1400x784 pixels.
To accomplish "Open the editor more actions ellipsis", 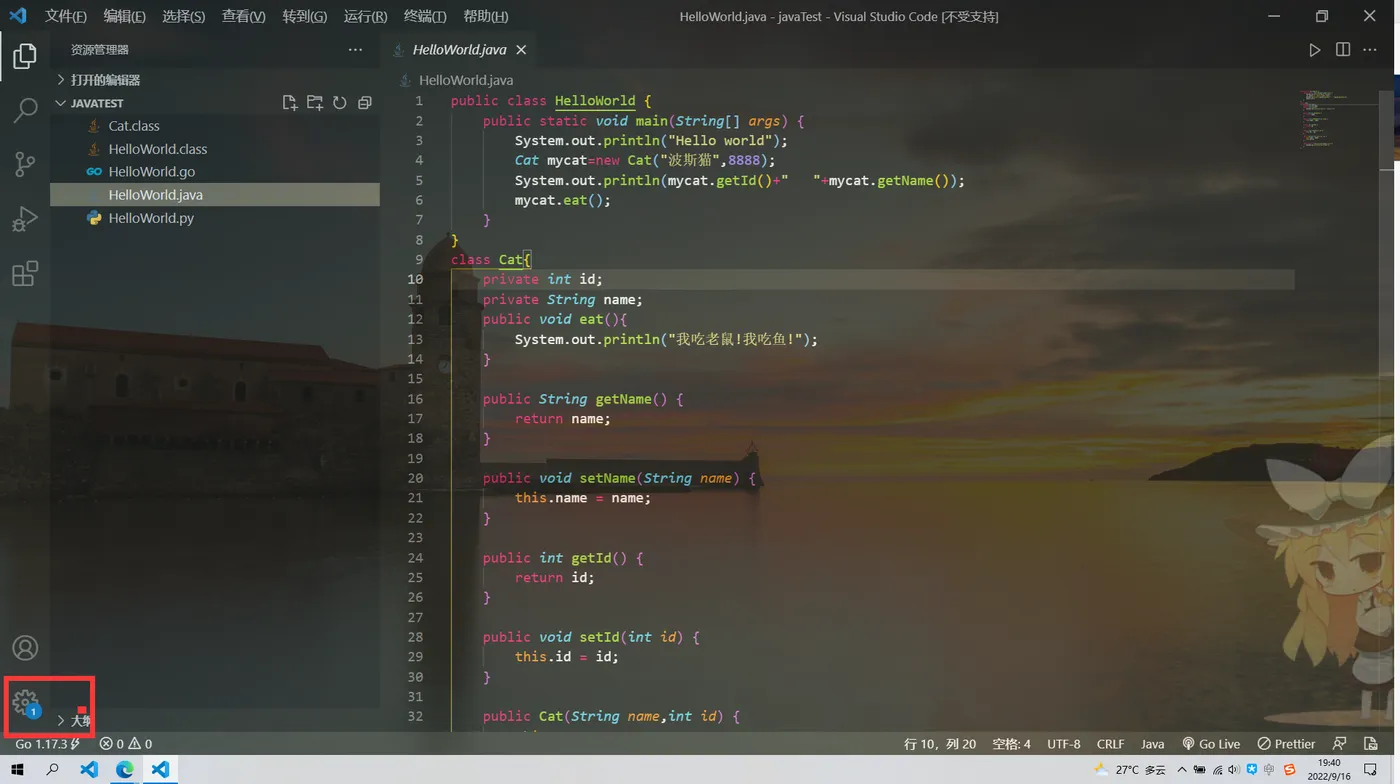I will [1370, 49].
